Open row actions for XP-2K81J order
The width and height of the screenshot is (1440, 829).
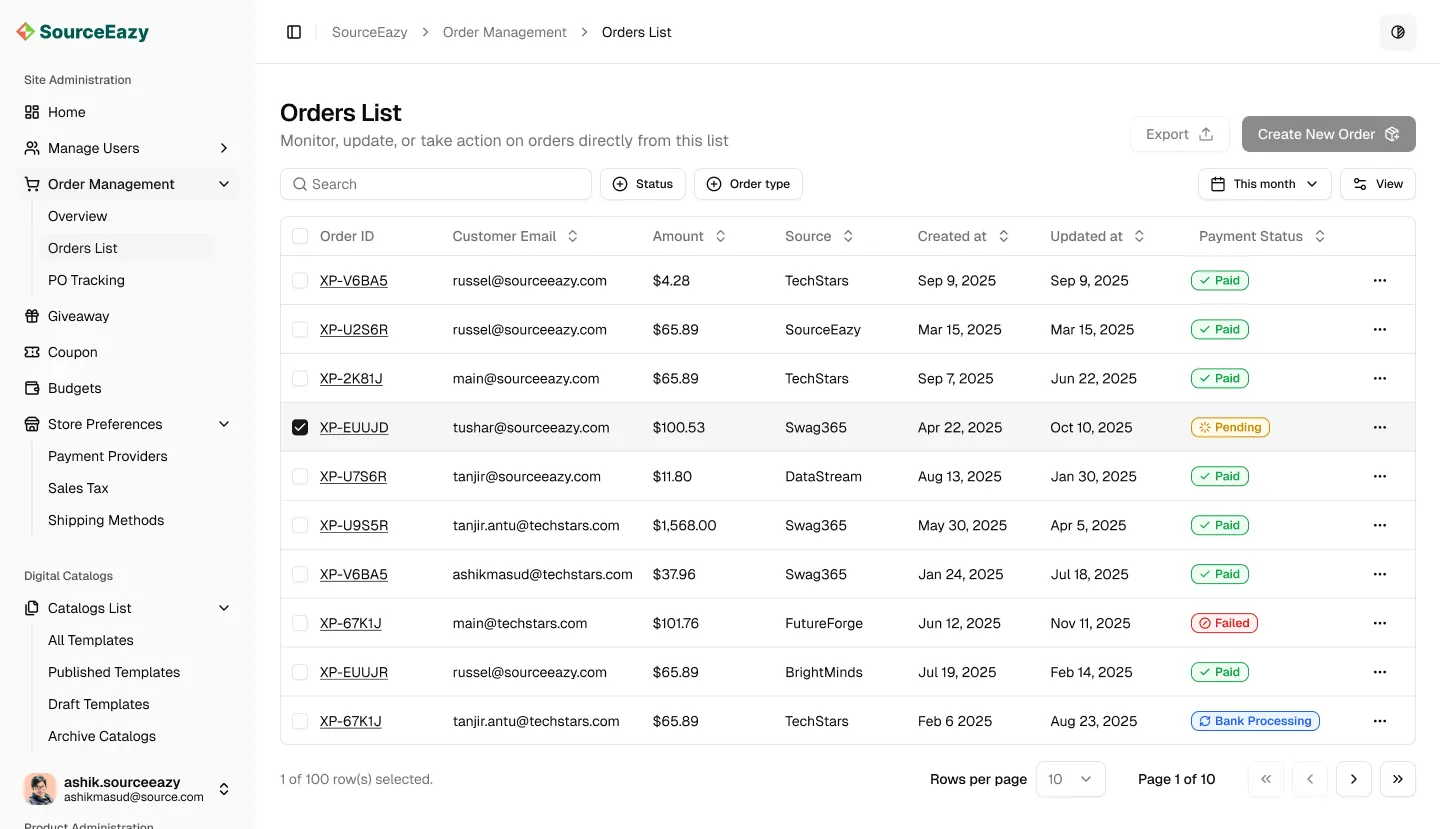pyautogui.click(x=1380, y=379)
